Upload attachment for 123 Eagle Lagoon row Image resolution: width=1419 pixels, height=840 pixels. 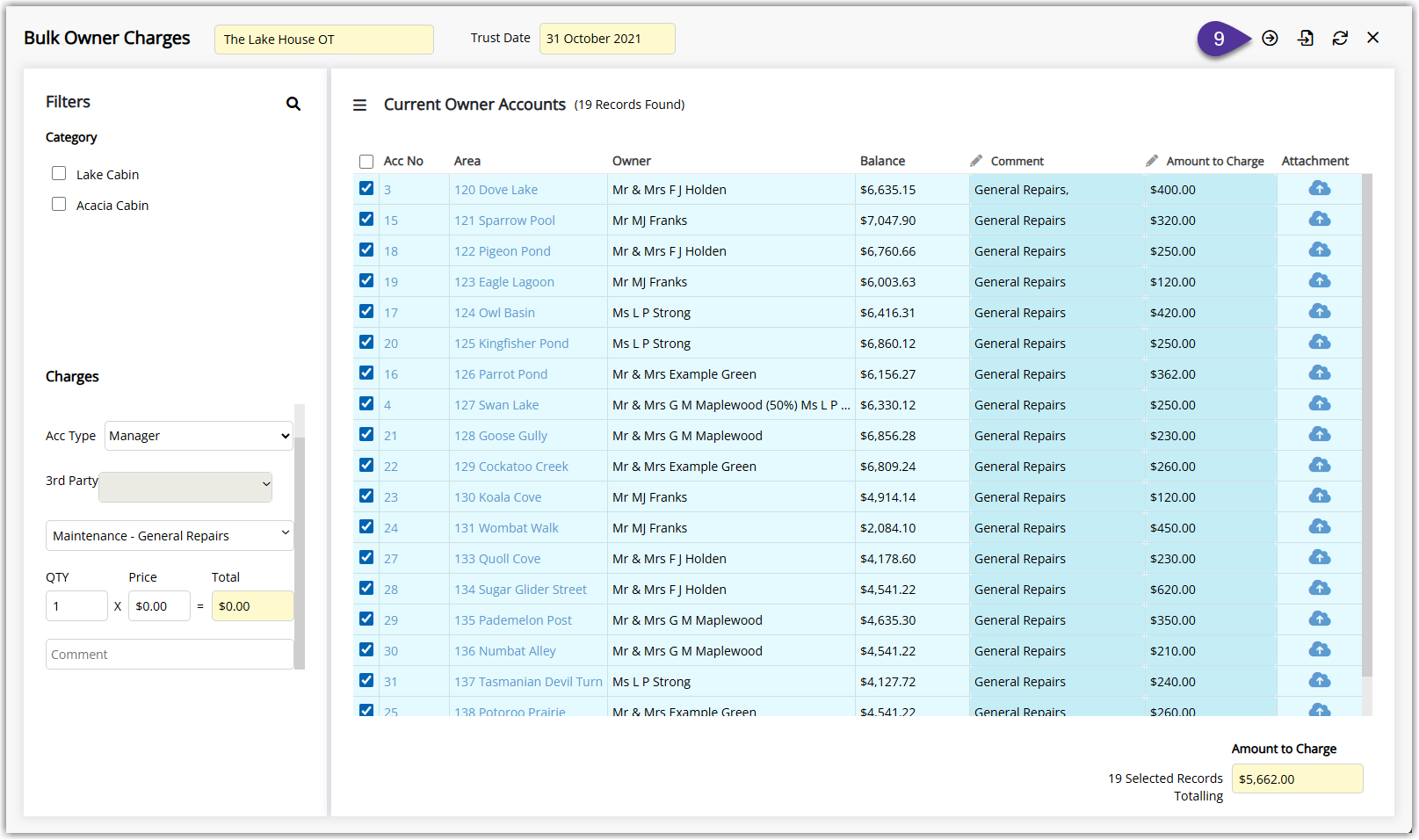(x=1319, y=280)
